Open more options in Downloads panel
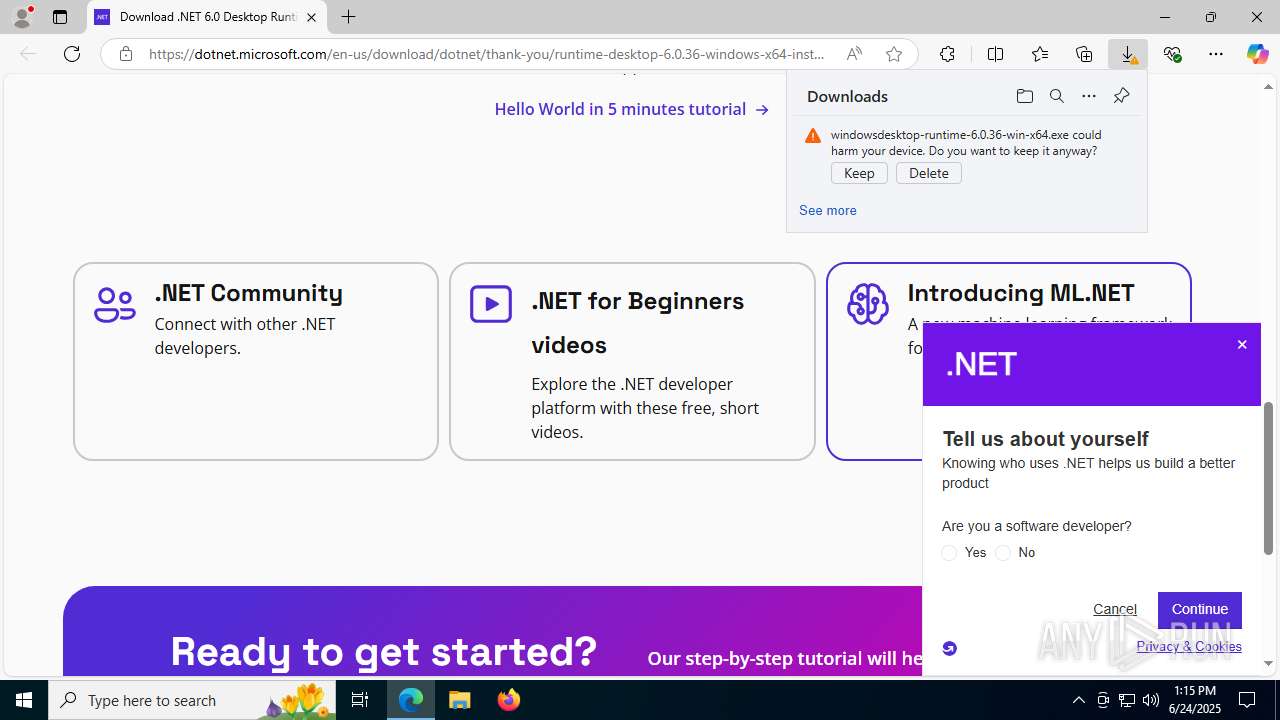 pos(1089,96)
